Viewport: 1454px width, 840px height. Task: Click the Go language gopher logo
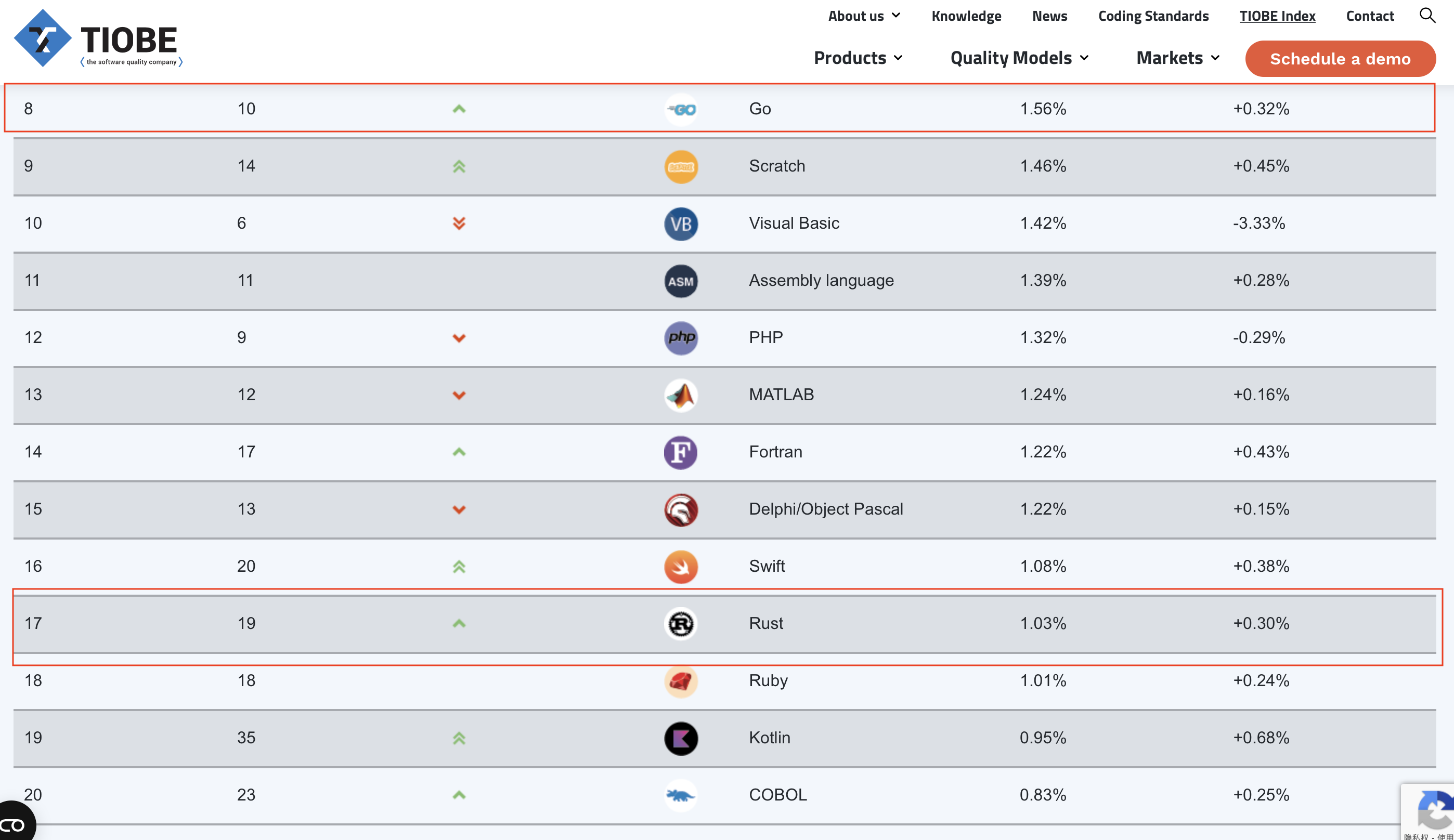(x=681, y=109)
